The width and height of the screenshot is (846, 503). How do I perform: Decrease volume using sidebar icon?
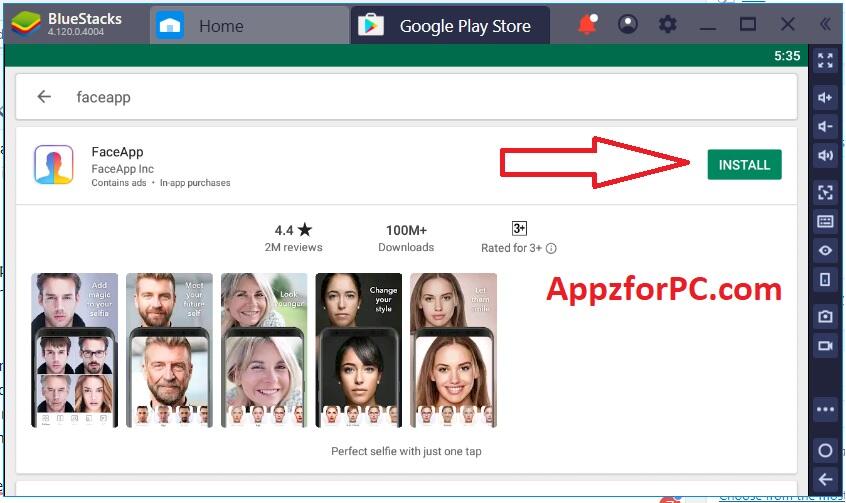[825, 126]
